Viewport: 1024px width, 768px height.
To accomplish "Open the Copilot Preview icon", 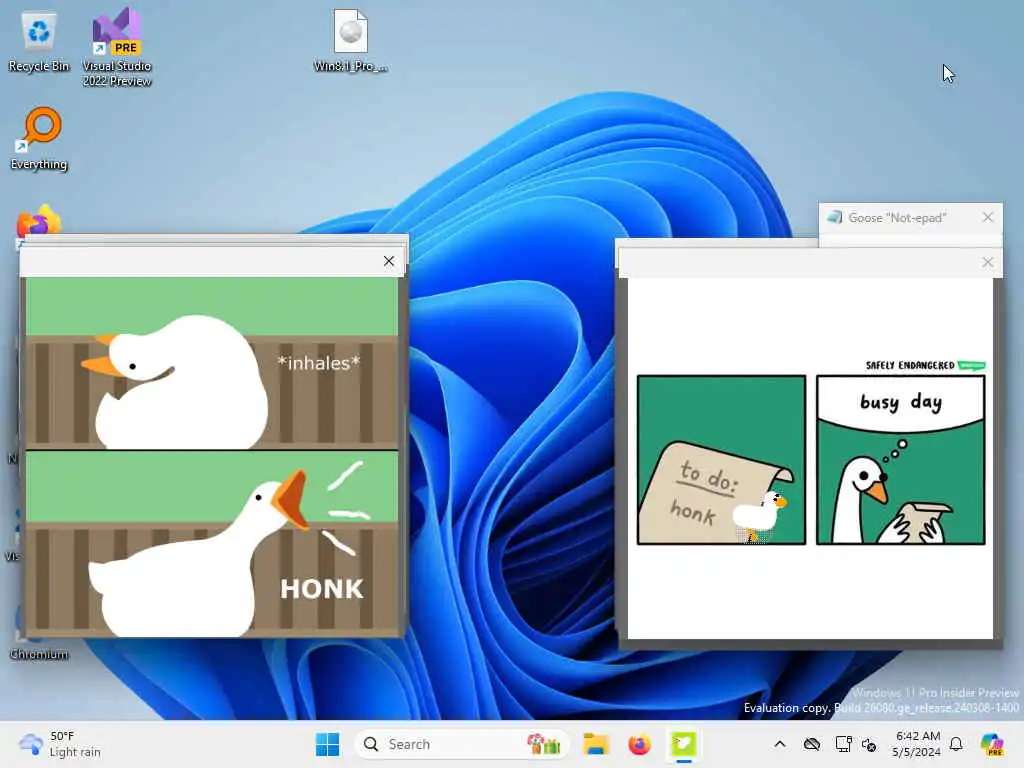I will click(x=992, y=744).
